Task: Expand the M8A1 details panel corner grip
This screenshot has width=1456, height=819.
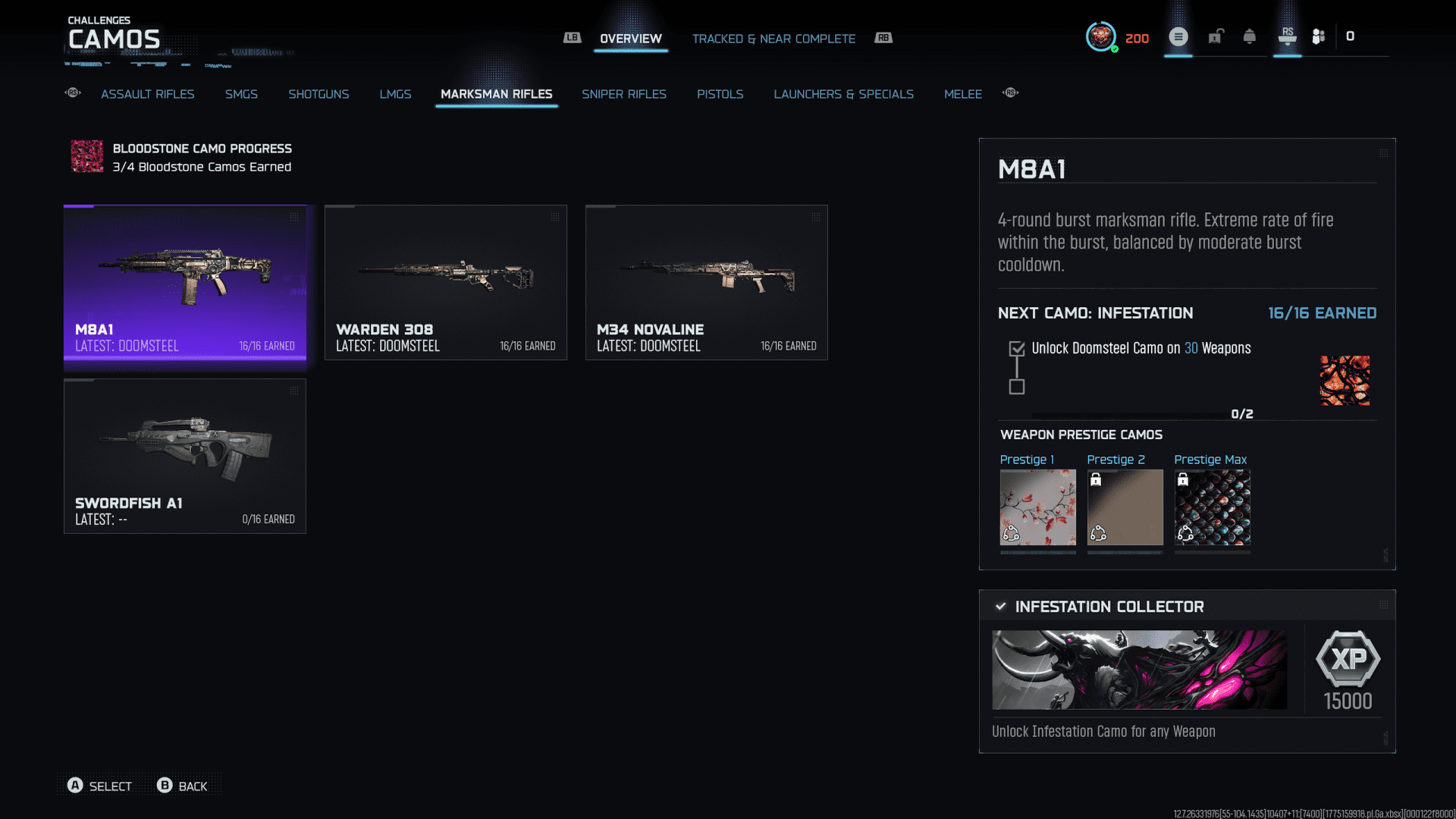Action: (x=1384, y=153)
